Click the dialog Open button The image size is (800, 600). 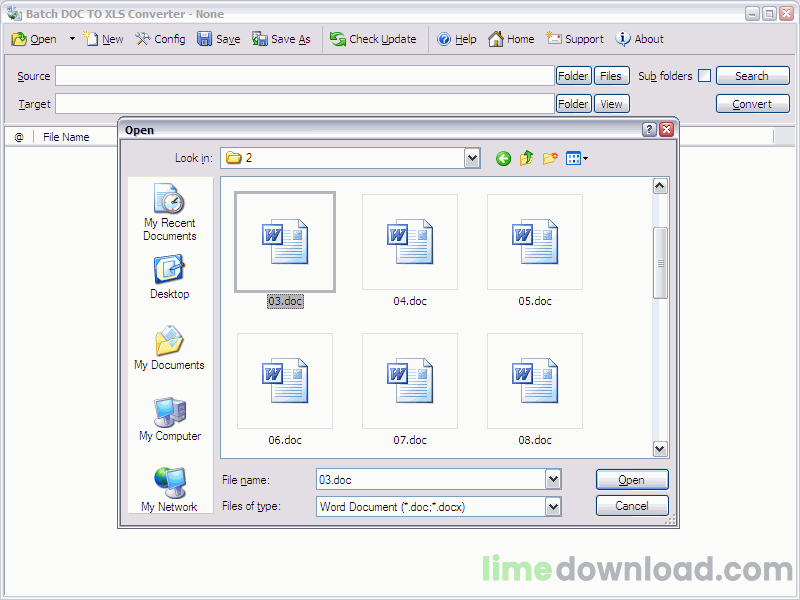[632, 480]
